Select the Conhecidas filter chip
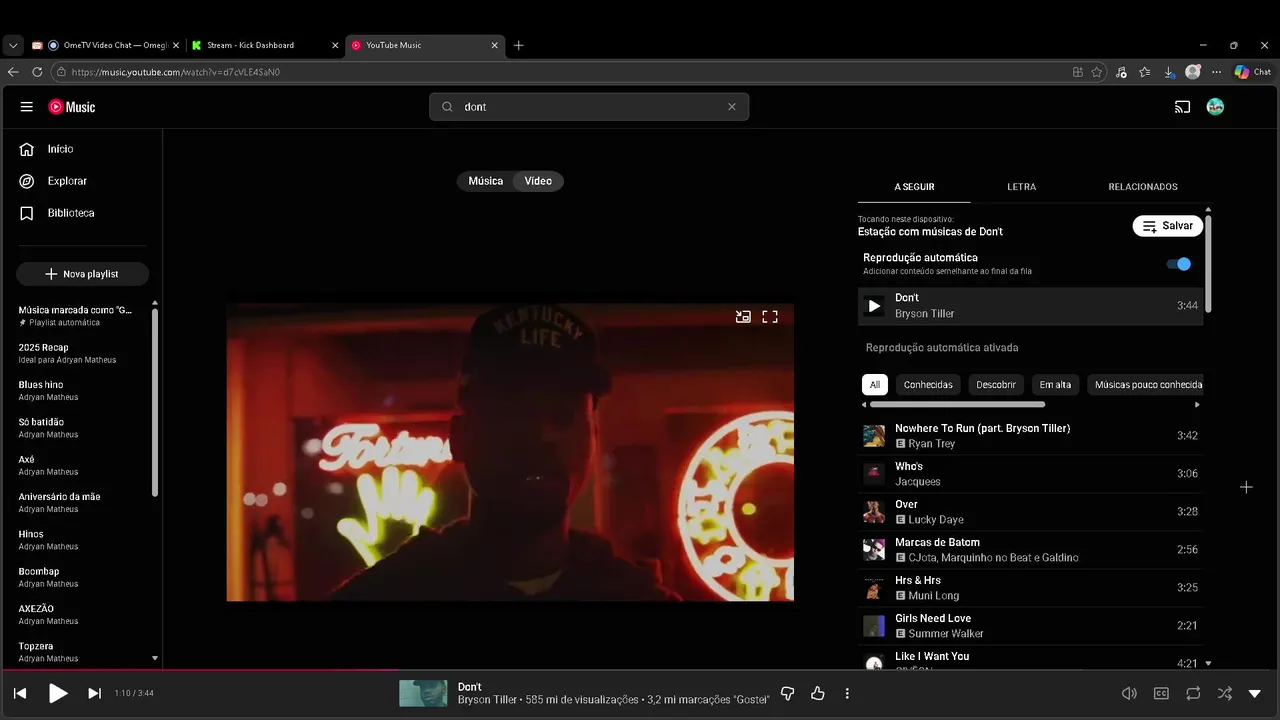This screenshot has height=720, width=1280. pos(928,385)
